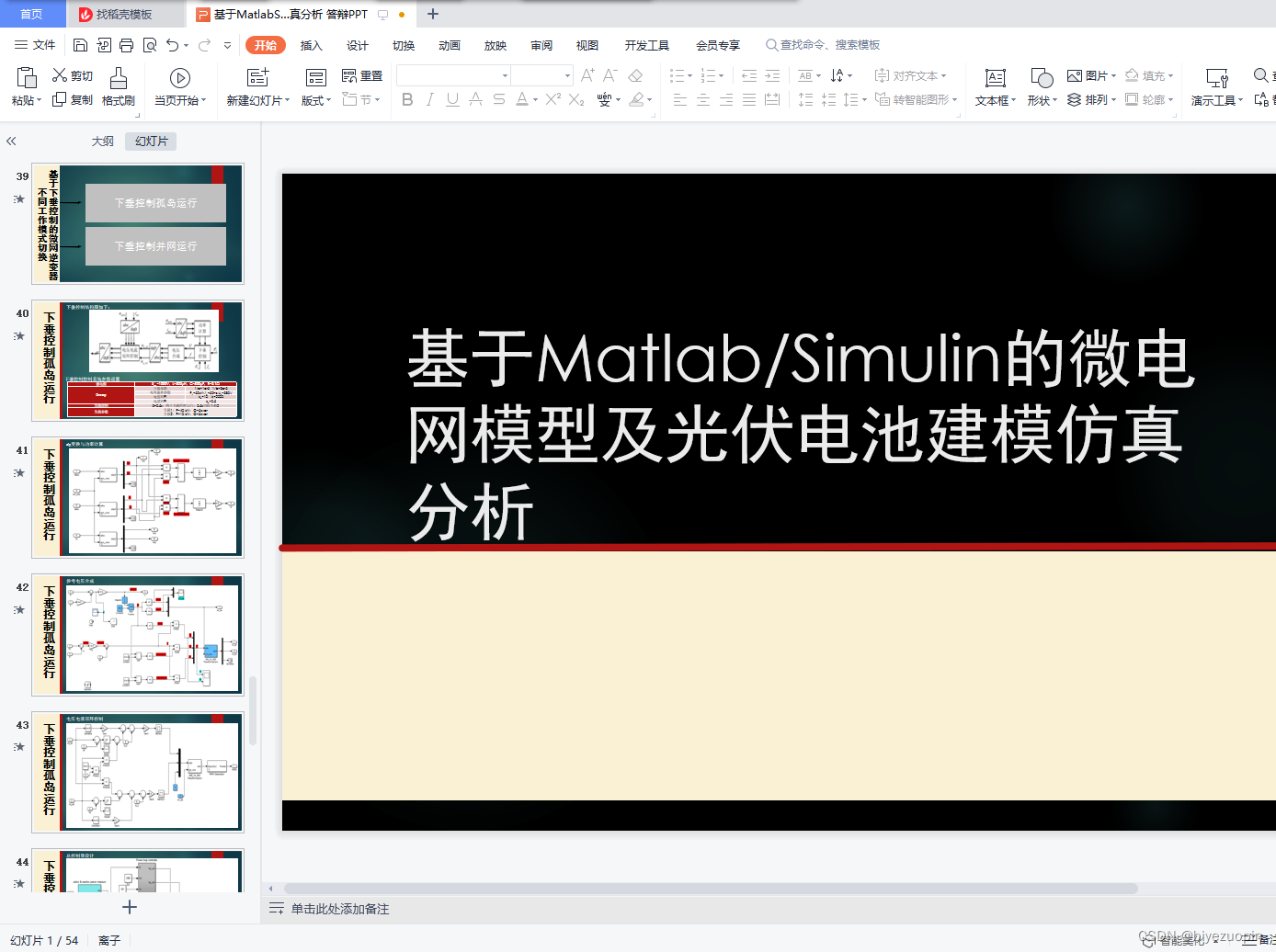Toggle text shadow icon
Image resolution: width=1276 pixels, height=952 pixels.
475,99
